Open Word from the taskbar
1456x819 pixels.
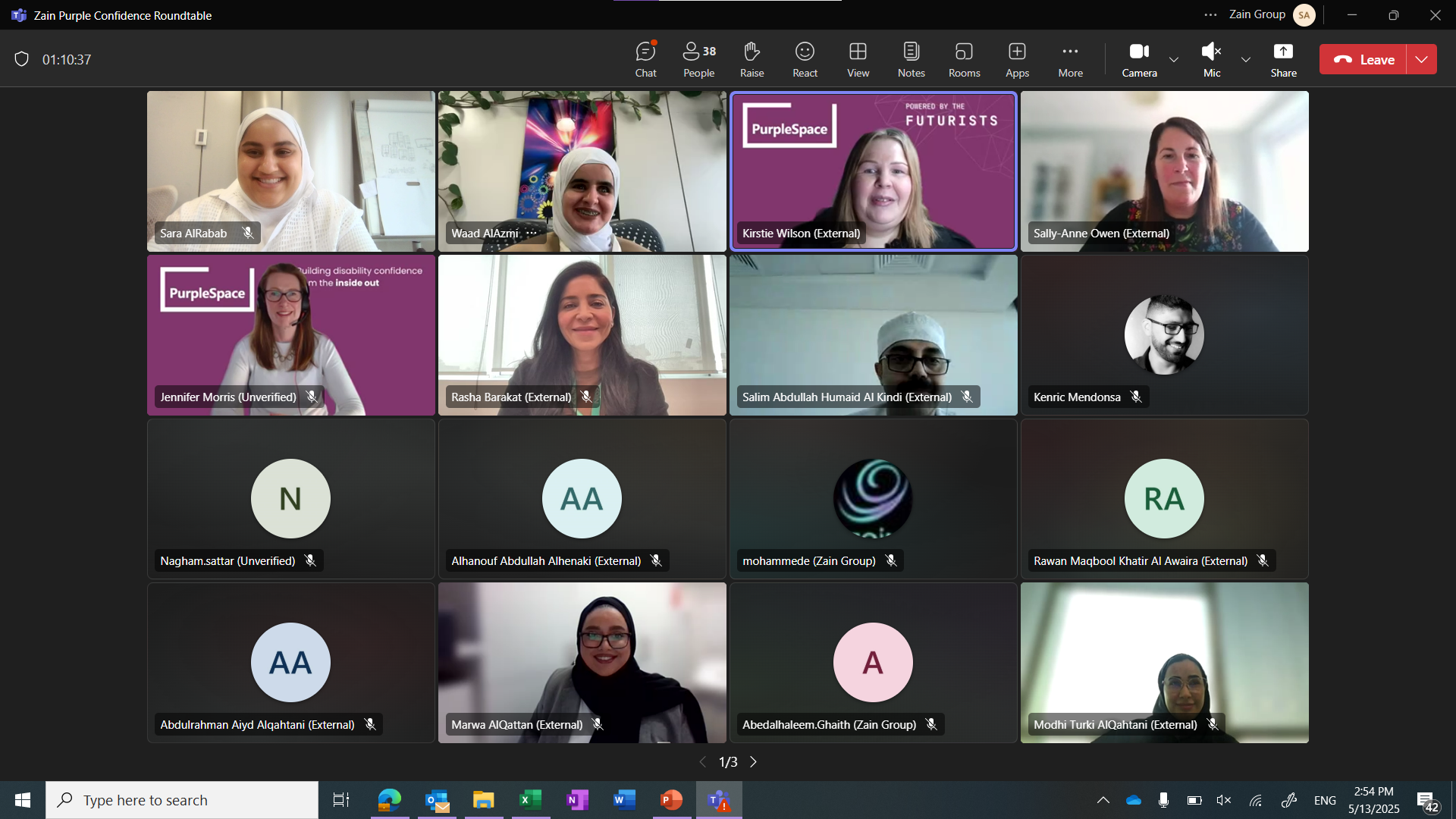point(625,800)
